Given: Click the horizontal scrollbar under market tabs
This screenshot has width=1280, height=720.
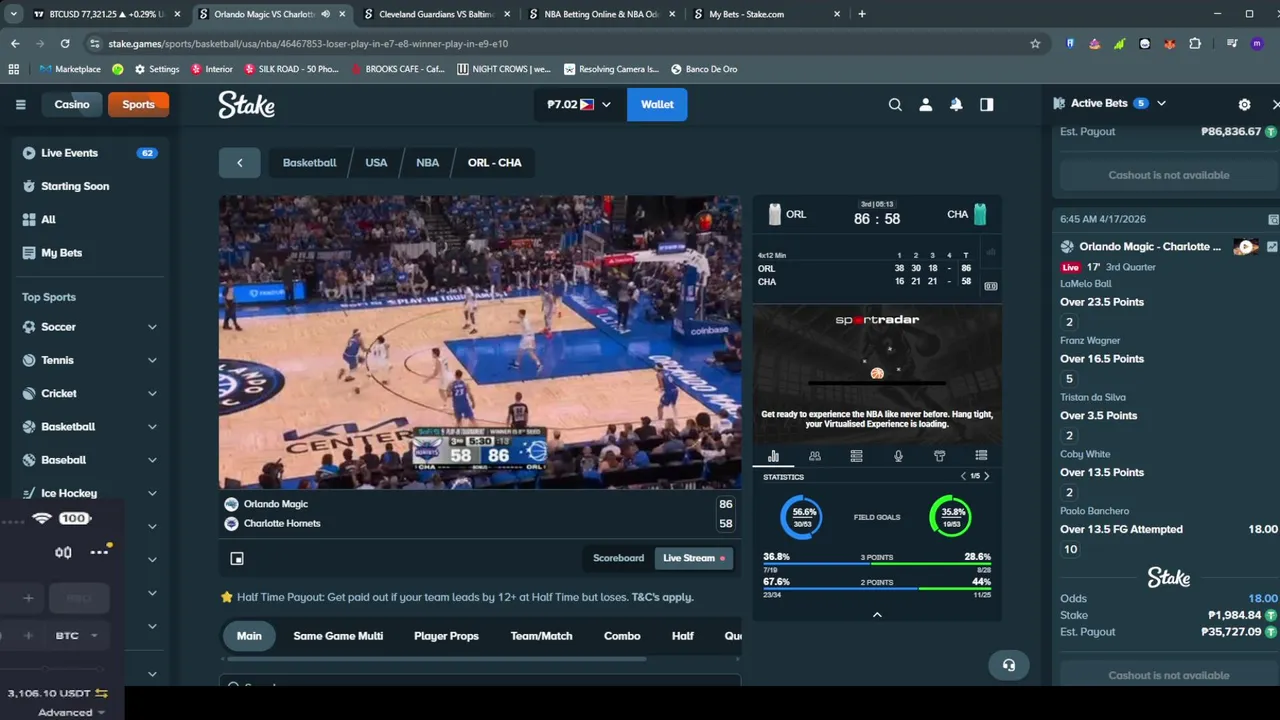Looking at the screenshot, I should coord(436,659).
